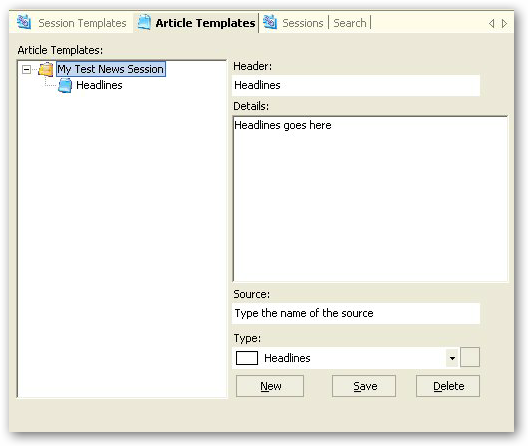Open the Type dropdown arrow

tap(452, 358)
